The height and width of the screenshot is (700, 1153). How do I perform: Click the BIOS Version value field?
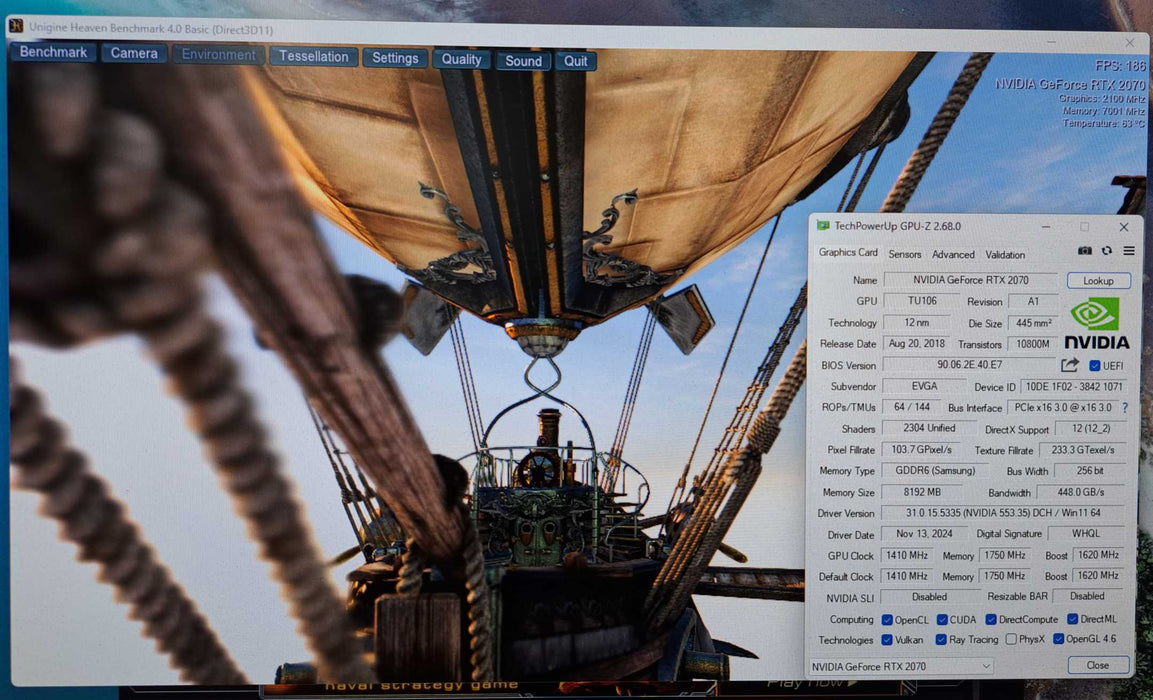[x=969, y=364]
